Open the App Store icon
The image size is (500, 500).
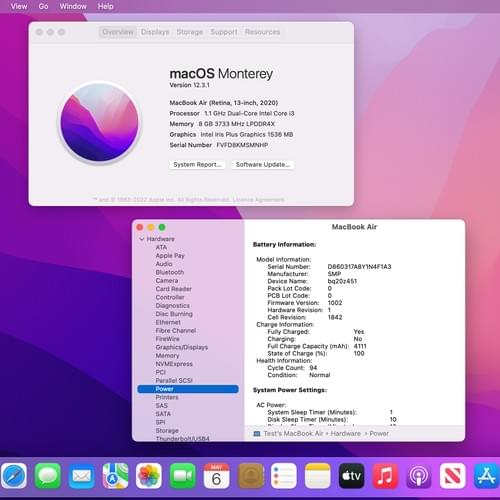point(487,476)
